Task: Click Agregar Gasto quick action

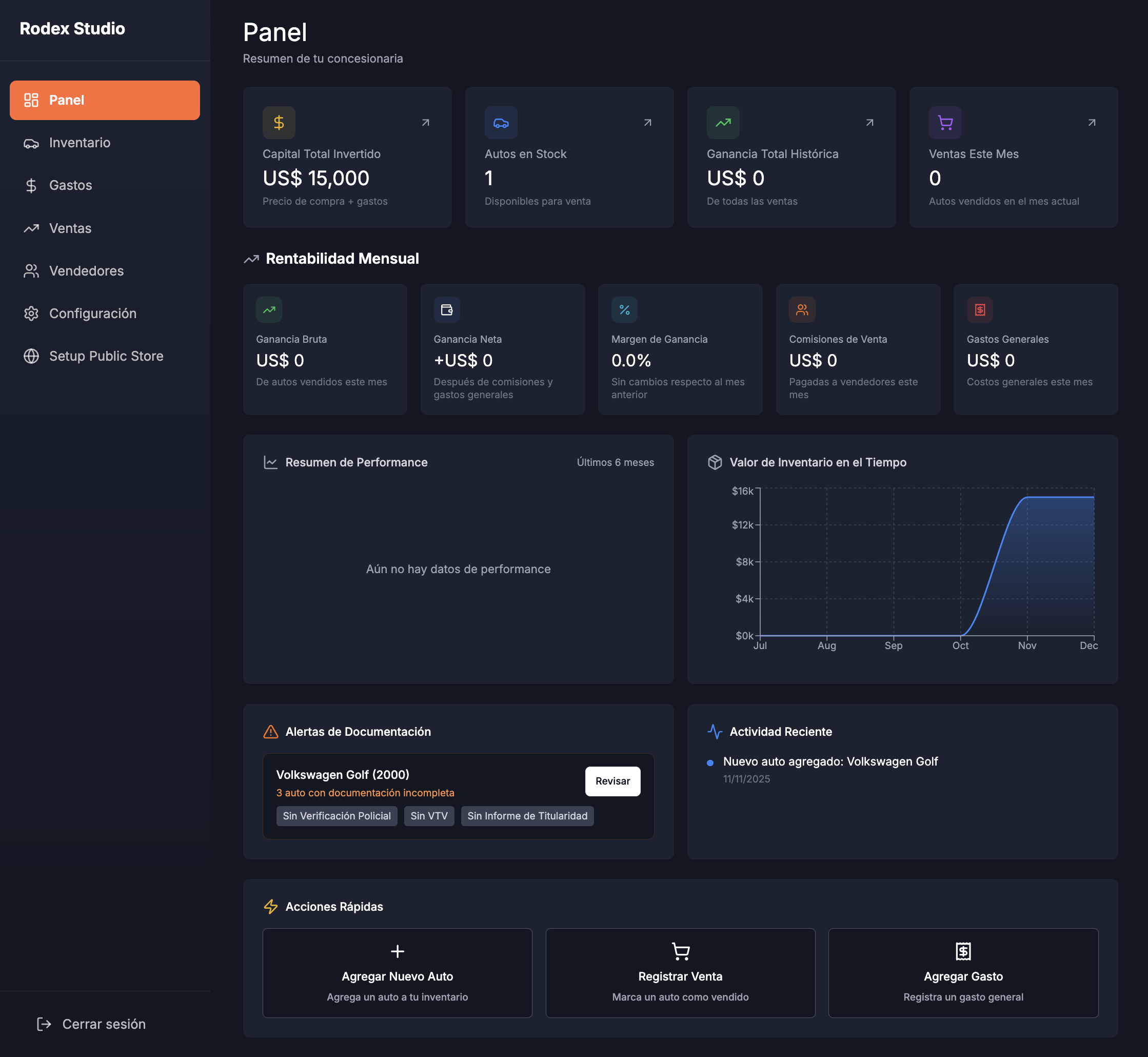Action: [x=963, y=972]
